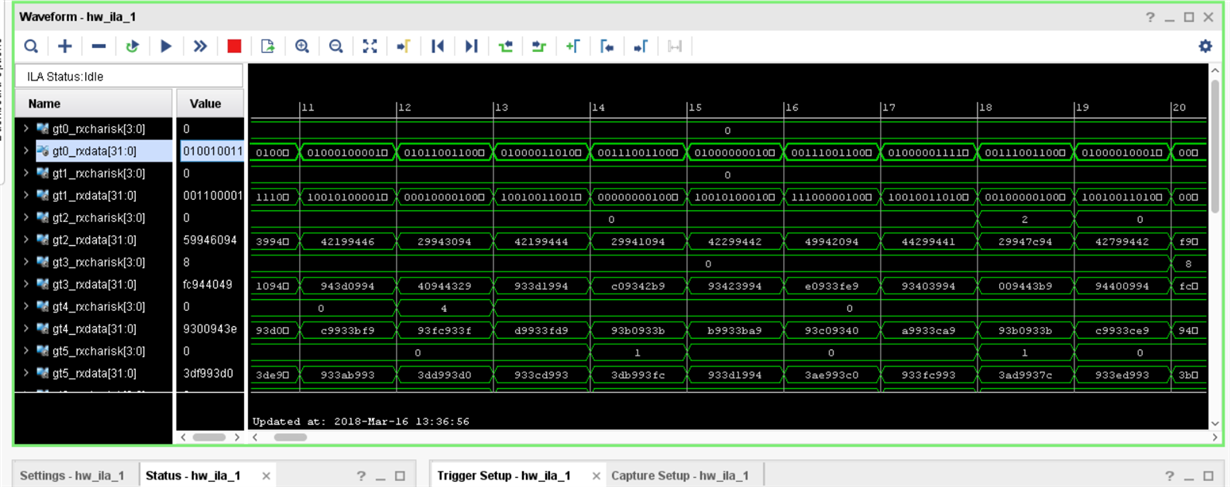Expand the gt5_rxcharisk[3:0] bus
1230x487 pixels.
click(26, 351)
